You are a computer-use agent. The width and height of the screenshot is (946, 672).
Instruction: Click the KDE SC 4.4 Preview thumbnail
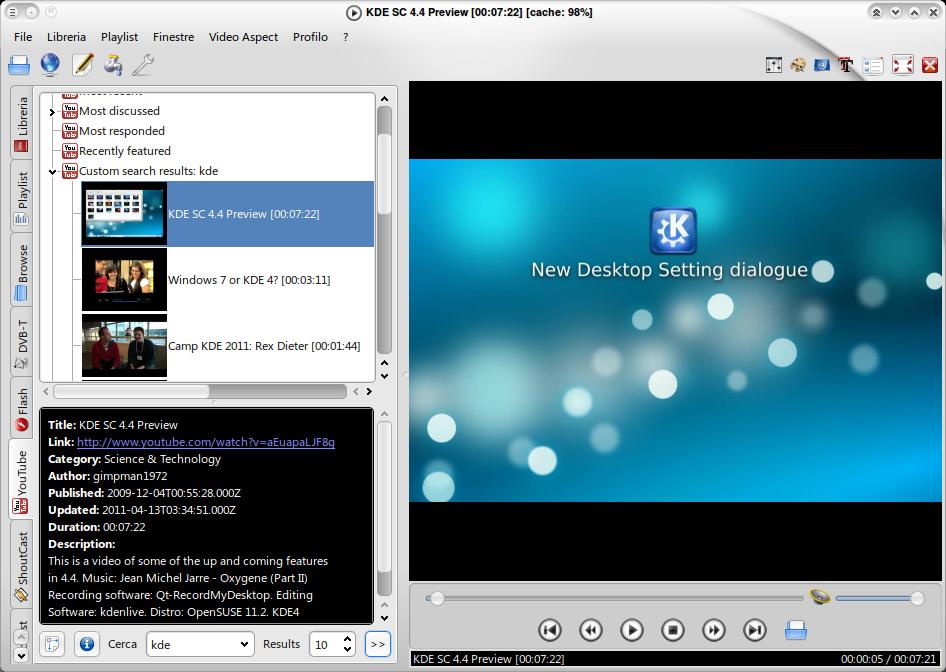(x=124, y=214)
